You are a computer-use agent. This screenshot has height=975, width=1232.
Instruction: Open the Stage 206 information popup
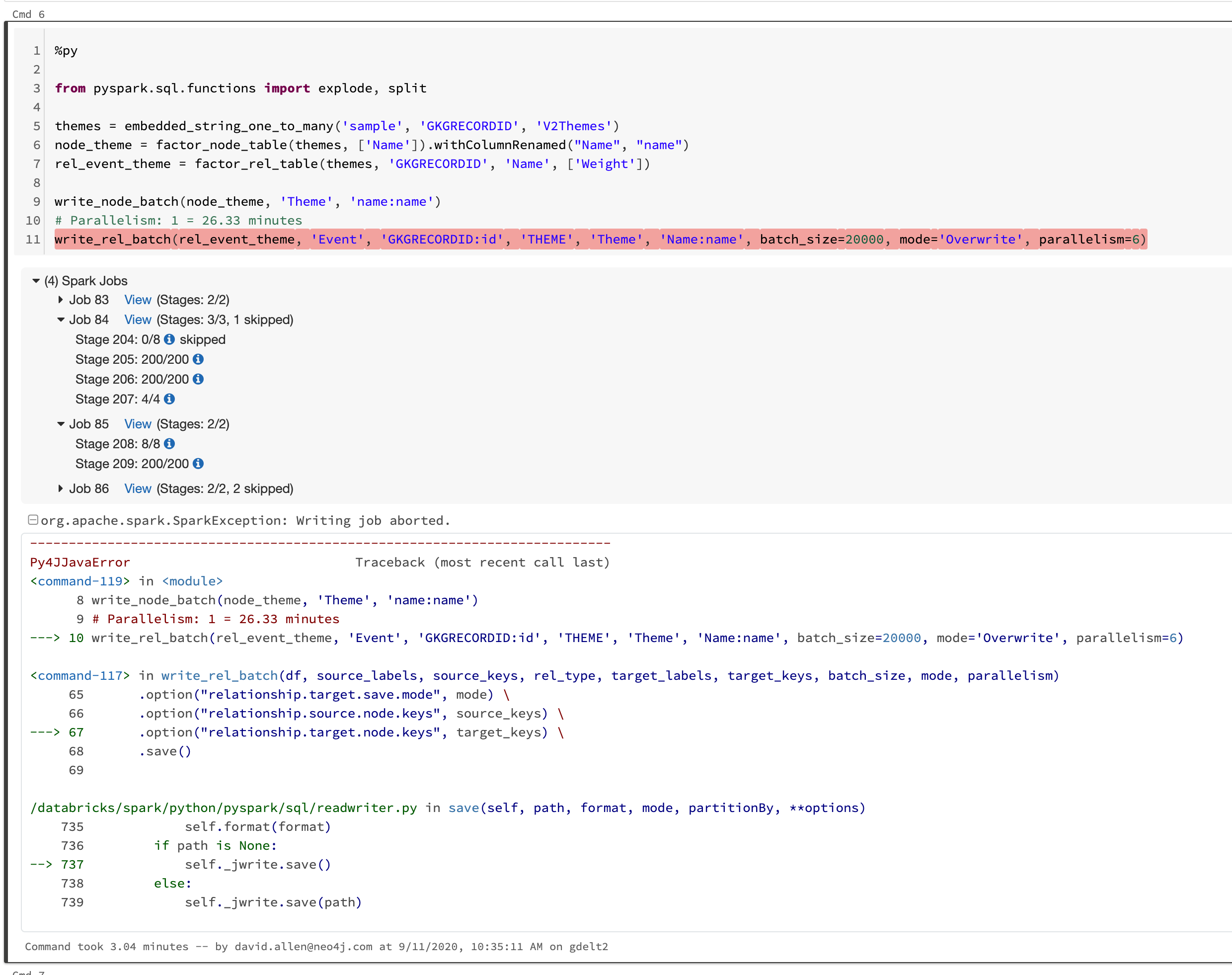(x=198, y=379)
